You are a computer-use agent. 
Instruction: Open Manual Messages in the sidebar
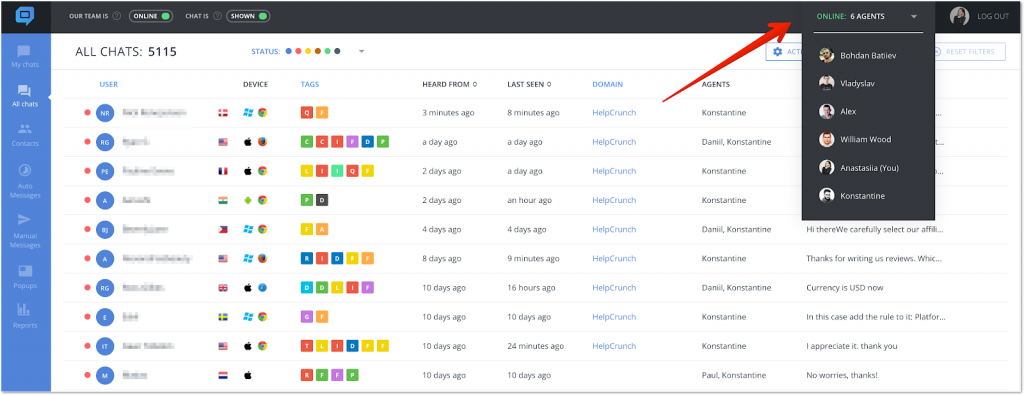25,231
